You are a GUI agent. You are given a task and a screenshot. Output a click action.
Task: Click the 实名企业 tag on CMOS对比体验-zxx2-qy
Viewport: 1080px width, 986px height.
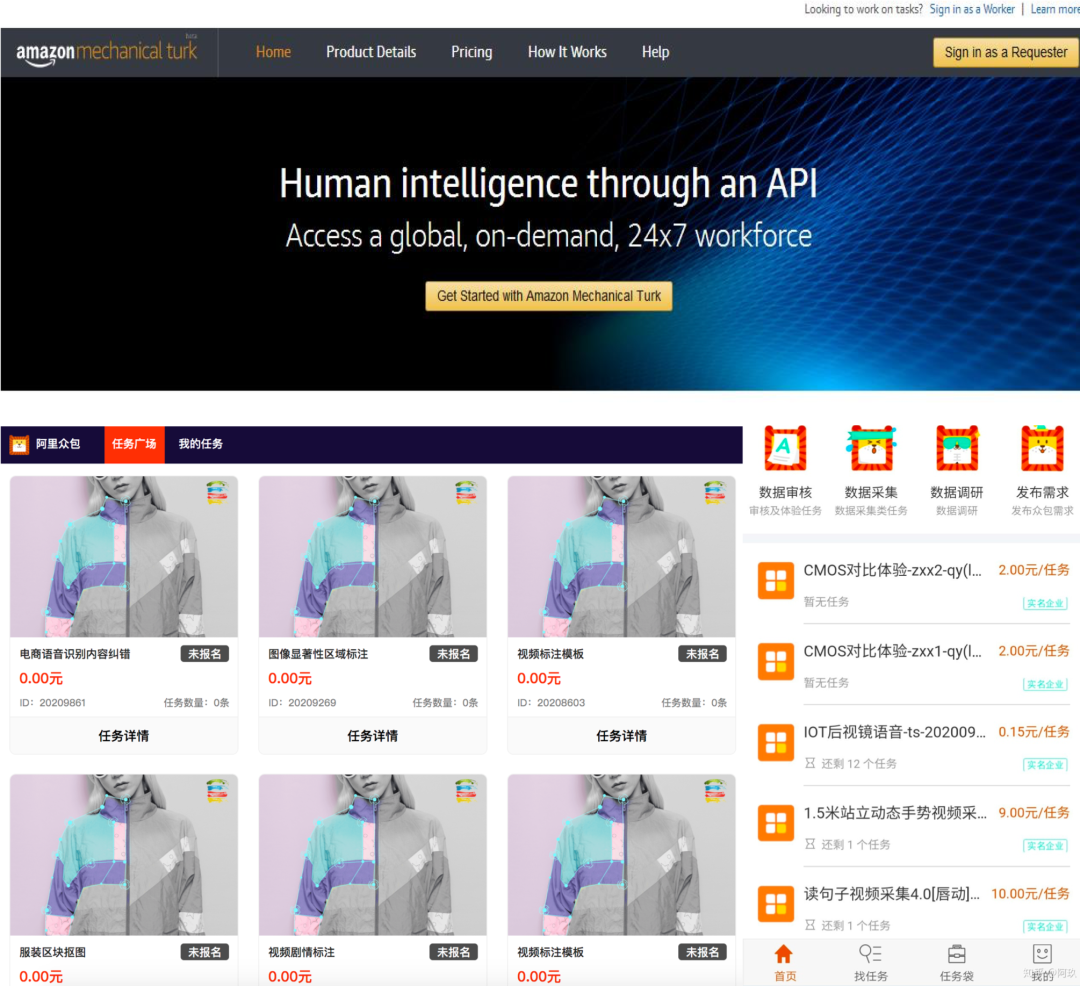(x=1045, y=603)
